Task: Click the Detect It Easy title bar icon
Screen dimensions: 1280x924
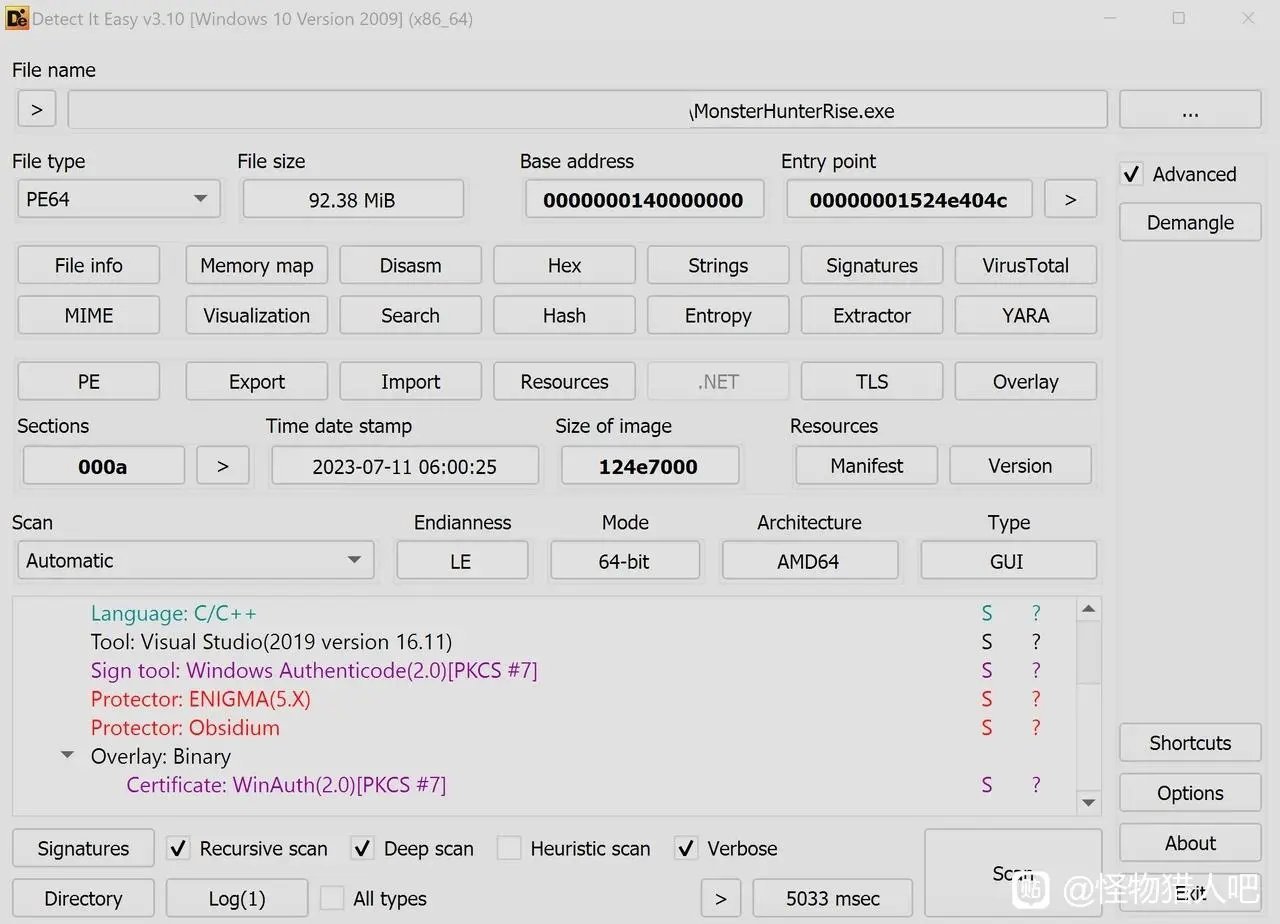Action: pyautogui.click(x=17, y=18)
